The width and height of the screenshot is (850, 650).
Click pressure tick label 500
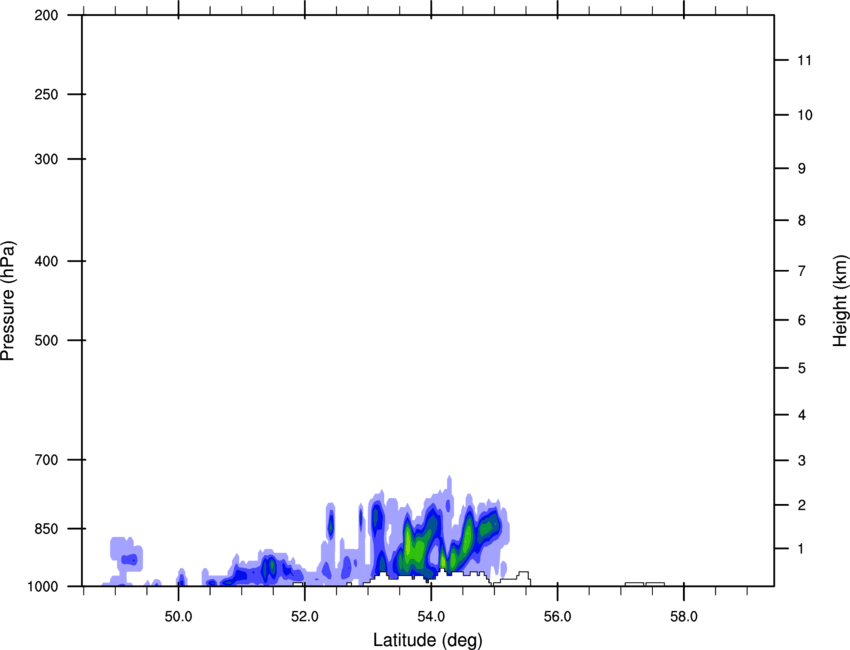pyautogui.click(x=46, y=340)
